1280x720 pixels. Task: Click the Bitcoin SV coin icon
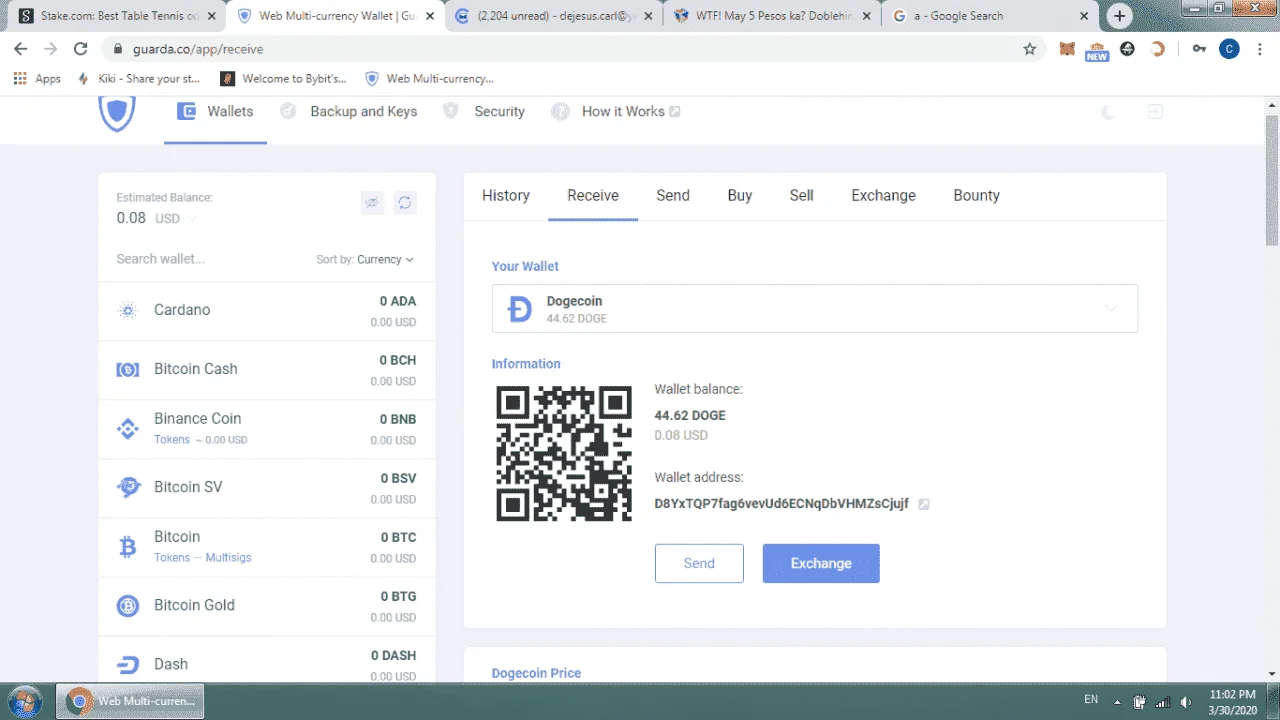click(128, 487)
